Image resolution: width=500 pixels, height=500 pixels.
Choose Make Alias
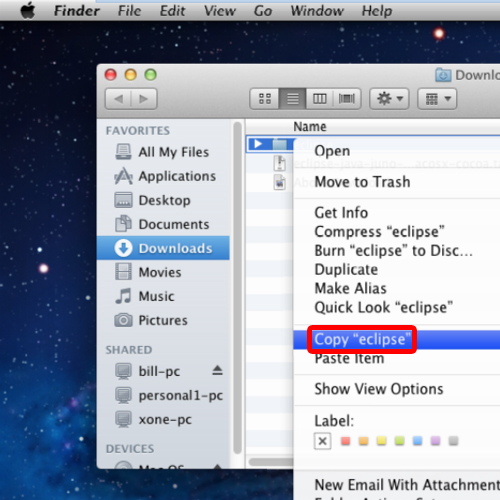pyautogui.click(x=397, y=288)
